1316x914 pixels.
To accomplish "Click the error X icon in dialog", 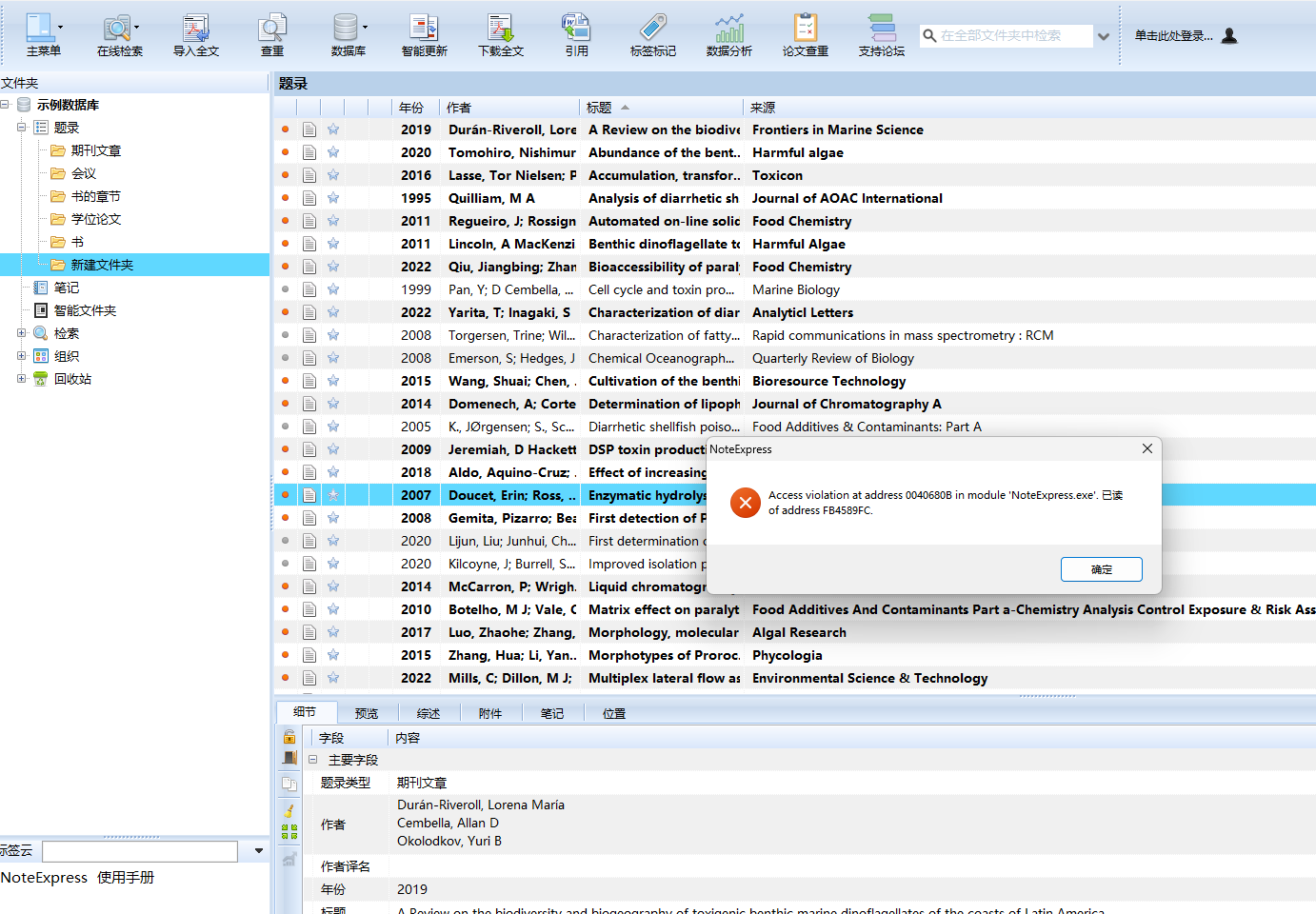I will pos(746,502).
